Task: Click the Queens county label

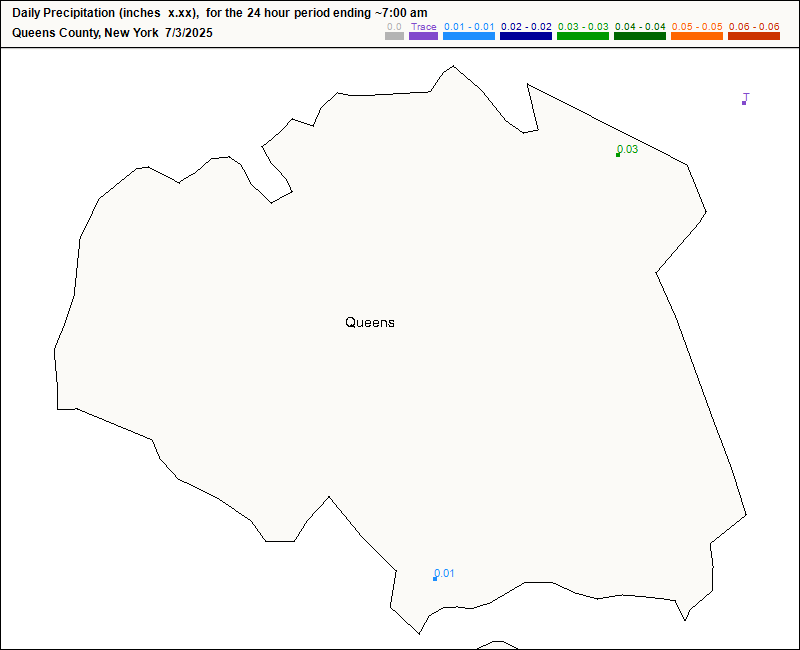Action: click(x=370, y=322)
